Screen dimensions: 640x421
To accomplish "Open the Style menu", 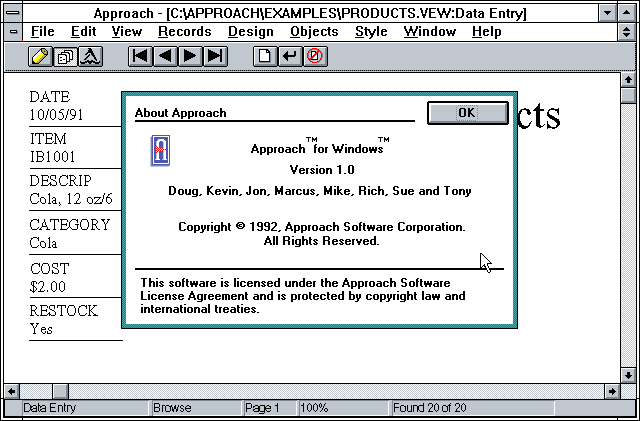I will click(371, 32).
